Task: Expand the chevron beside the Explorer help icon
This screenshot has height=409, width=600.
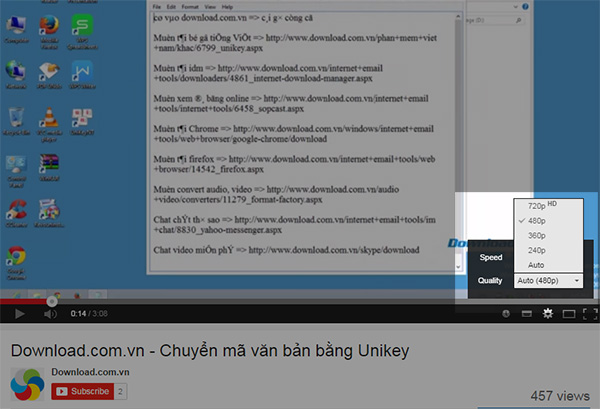Action: pyautogui.click(x=515, y=7)
